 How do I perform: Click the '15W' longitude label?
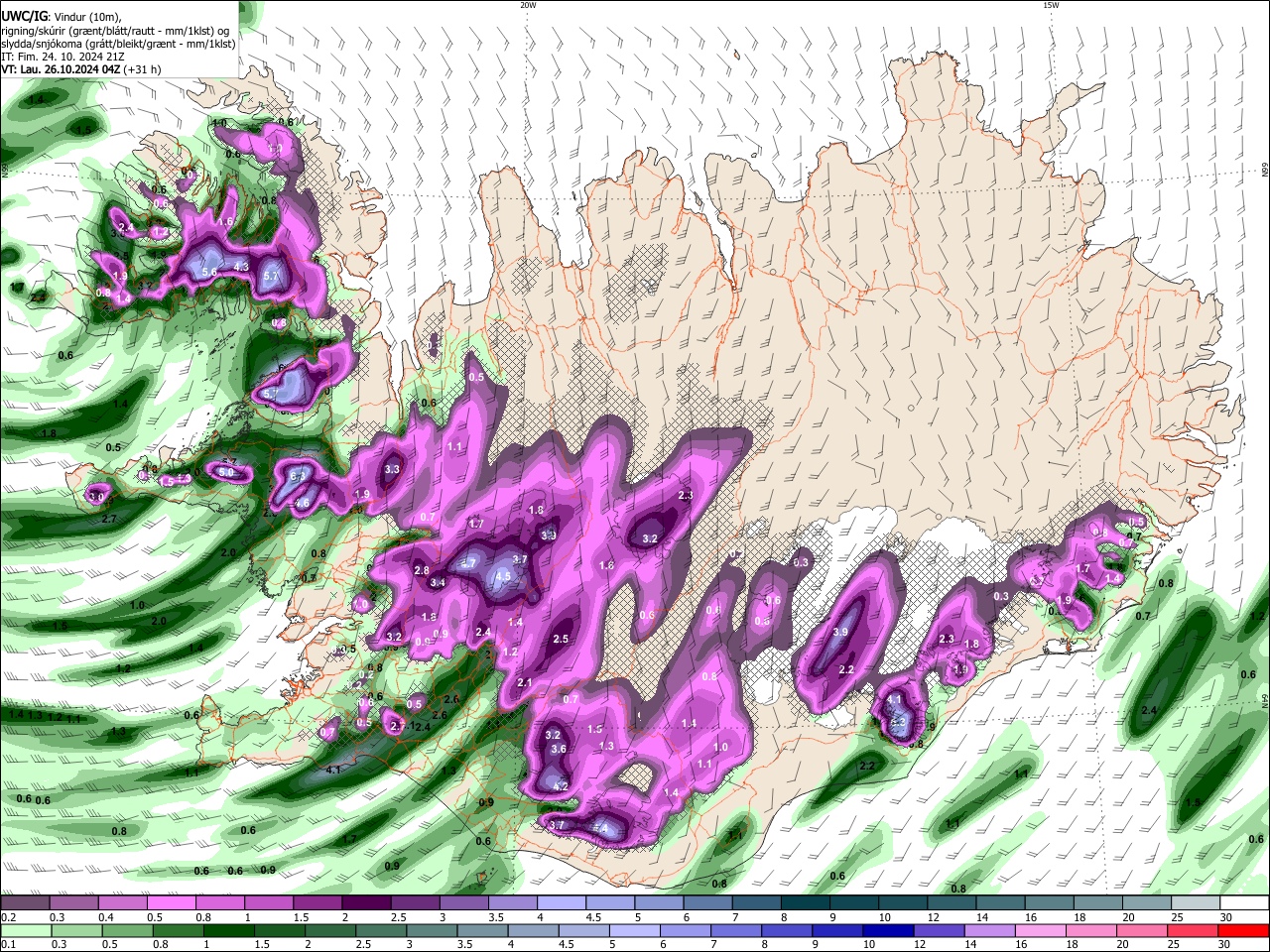(1051, 5)
